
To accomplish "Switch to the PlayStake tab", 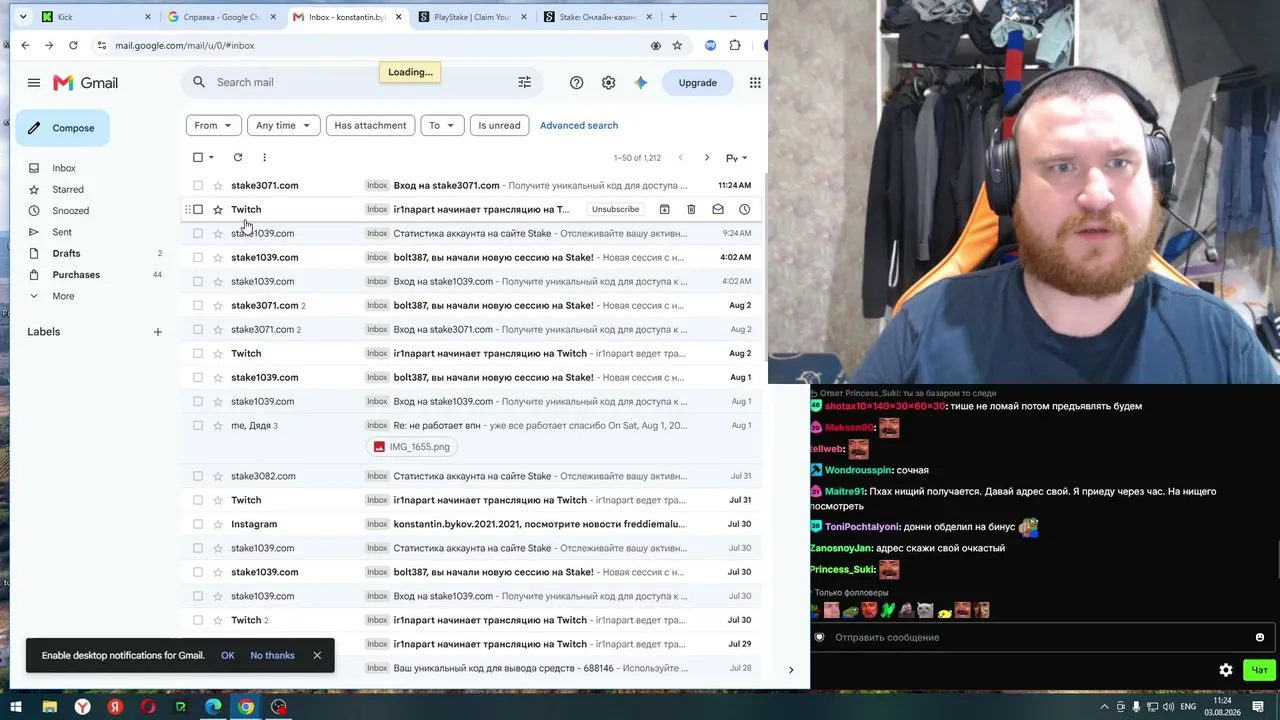I will [472, 17].
